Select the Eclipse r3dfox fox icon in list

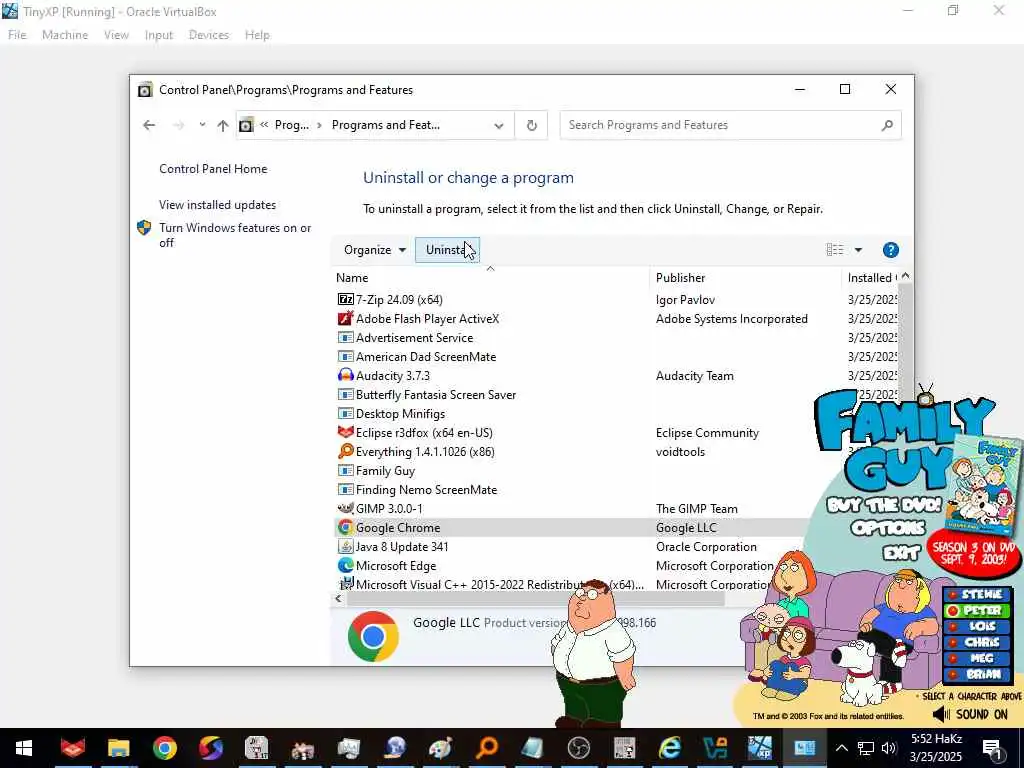[x=345, y=432]
